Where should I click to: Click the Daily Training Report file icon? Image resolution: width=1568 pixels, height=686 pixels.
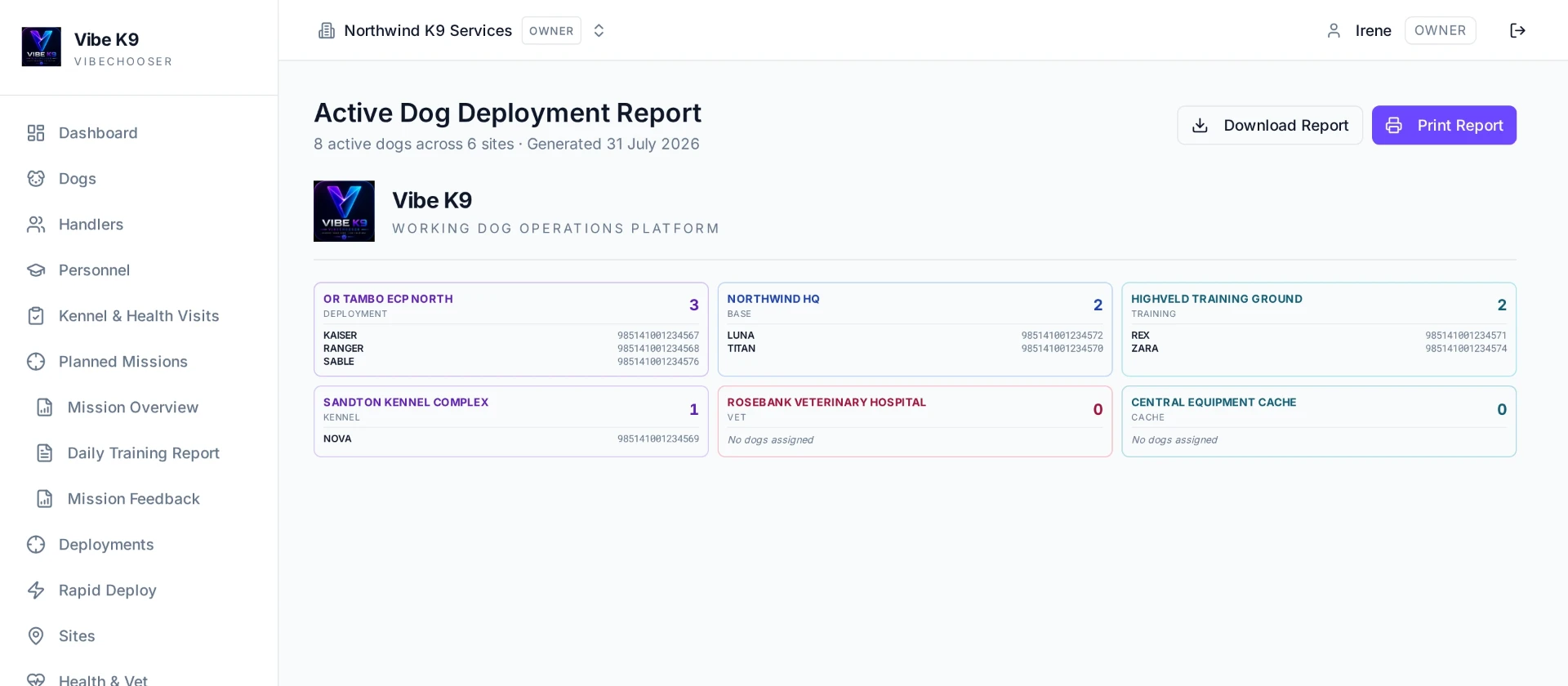coord(45,453)
